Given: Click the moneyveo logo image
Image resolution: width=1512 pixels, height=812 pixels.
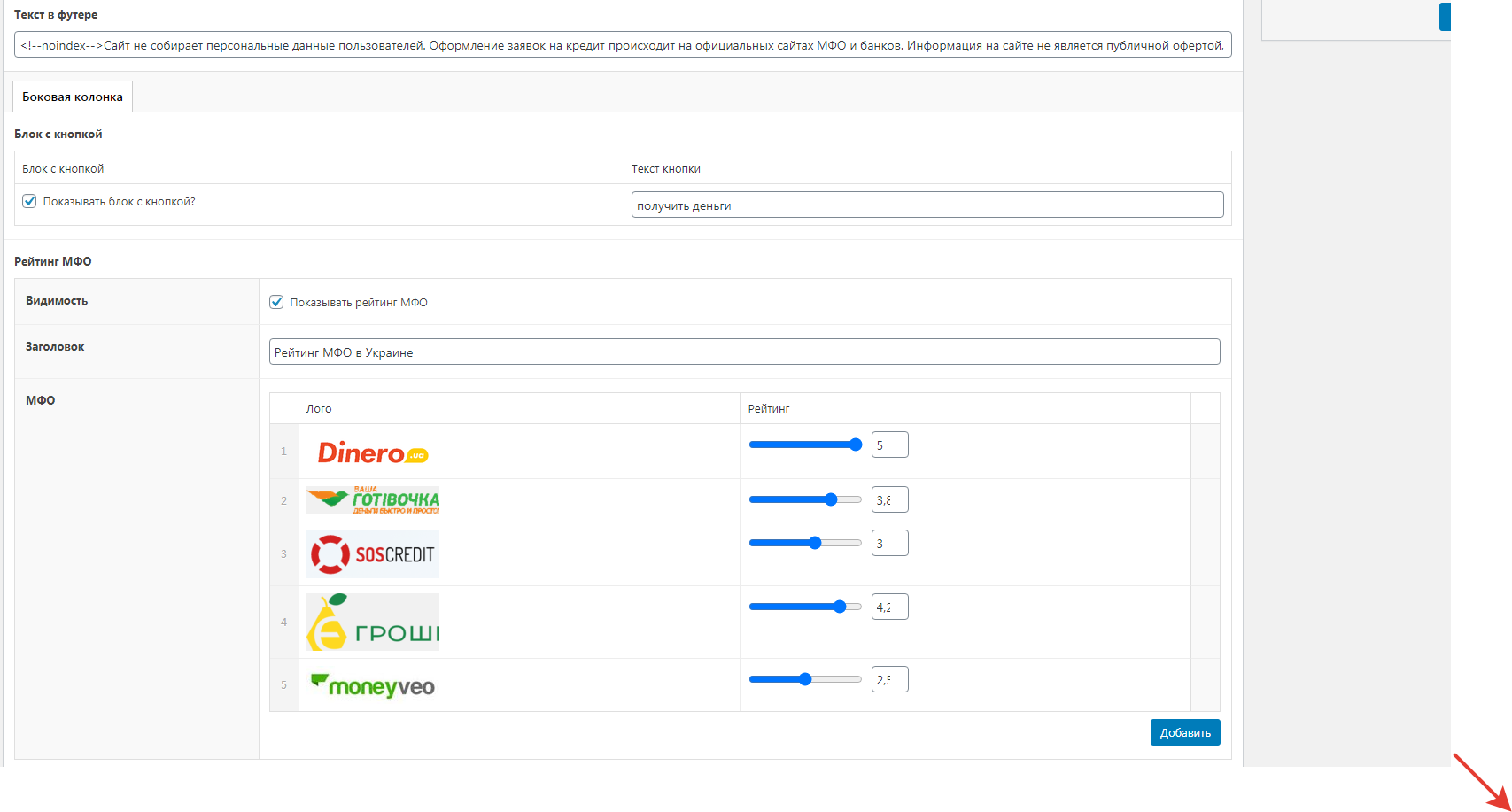Looking at the screenshot, I should click(373, 685).
